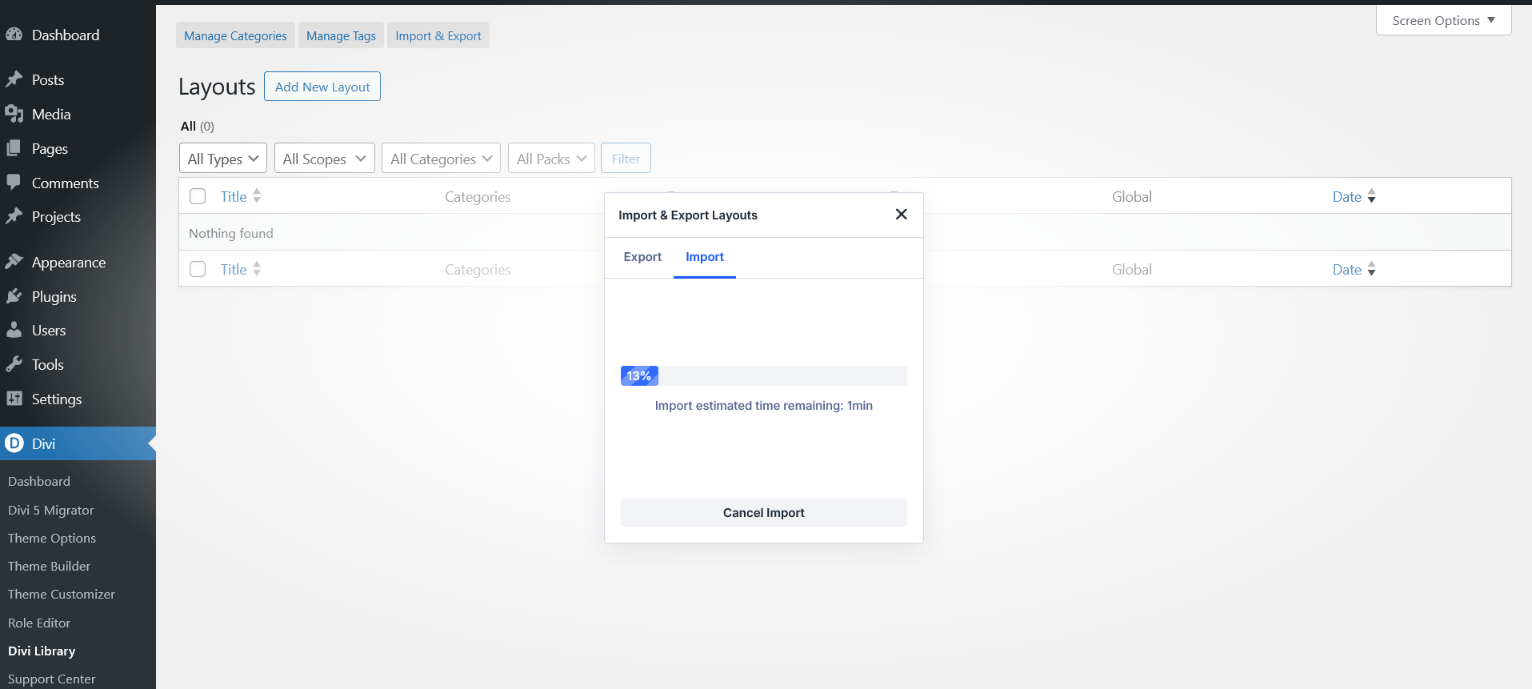Click the Settings sliders icon
The width and height of the screenshot is (1532, 689).
pyautogui.click(x=14, y=398)
